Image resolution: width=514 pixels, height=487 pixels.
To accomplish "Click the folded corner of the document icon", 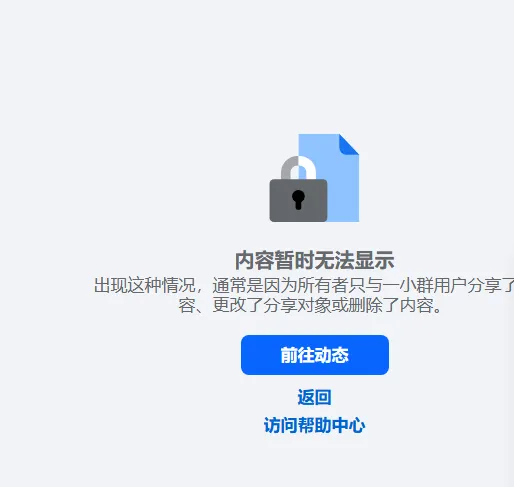I will [349, 144].
